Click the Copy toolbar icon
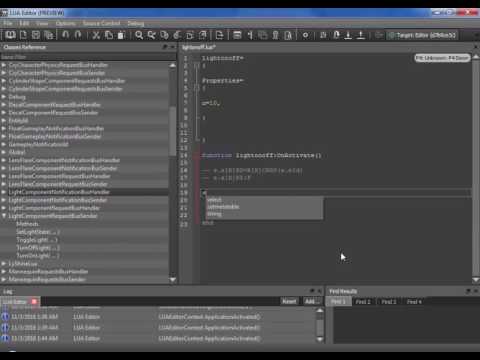The image size is (480, 360). (109, 35)
